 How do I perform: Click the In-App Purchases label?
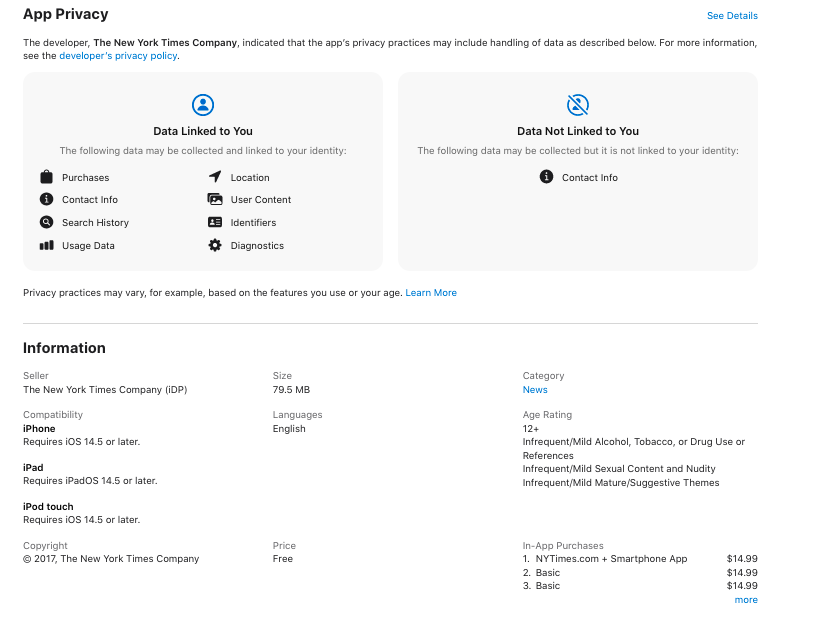[563, 546]
